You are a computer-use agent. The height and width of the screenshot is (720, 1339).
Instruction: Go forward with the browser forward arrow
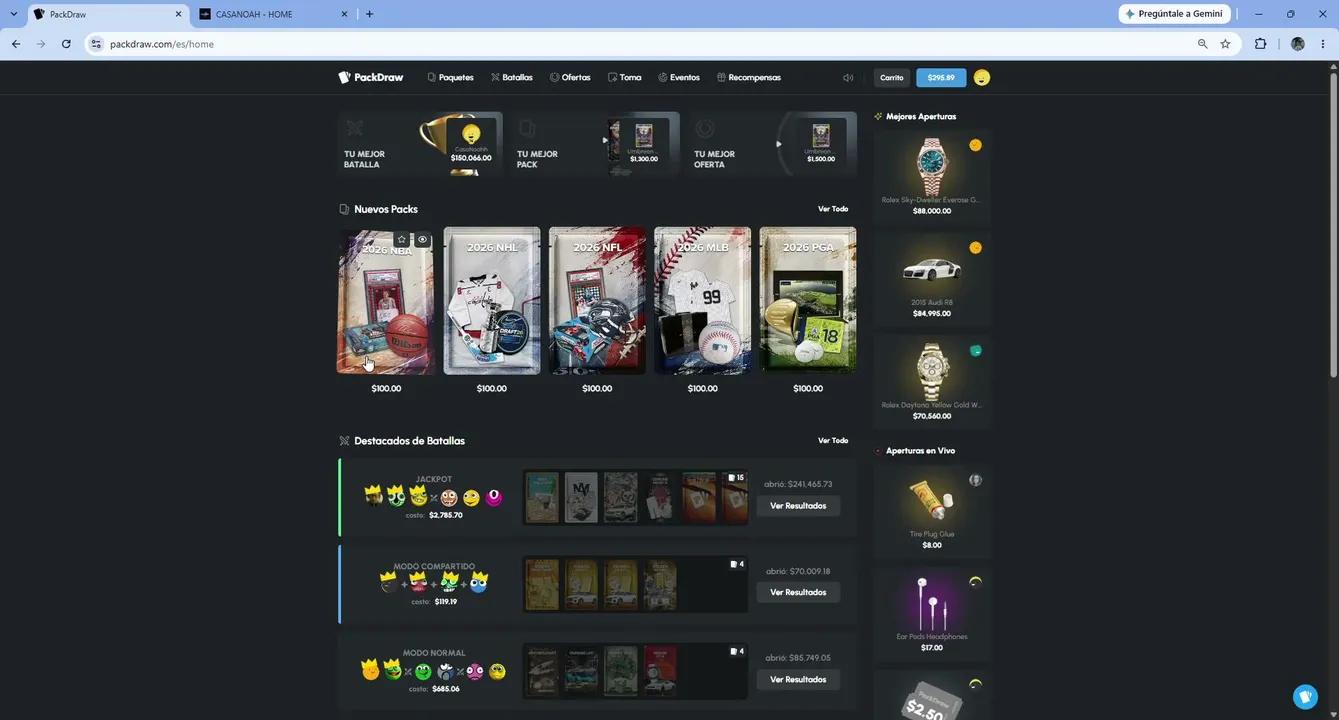[41, 44]
